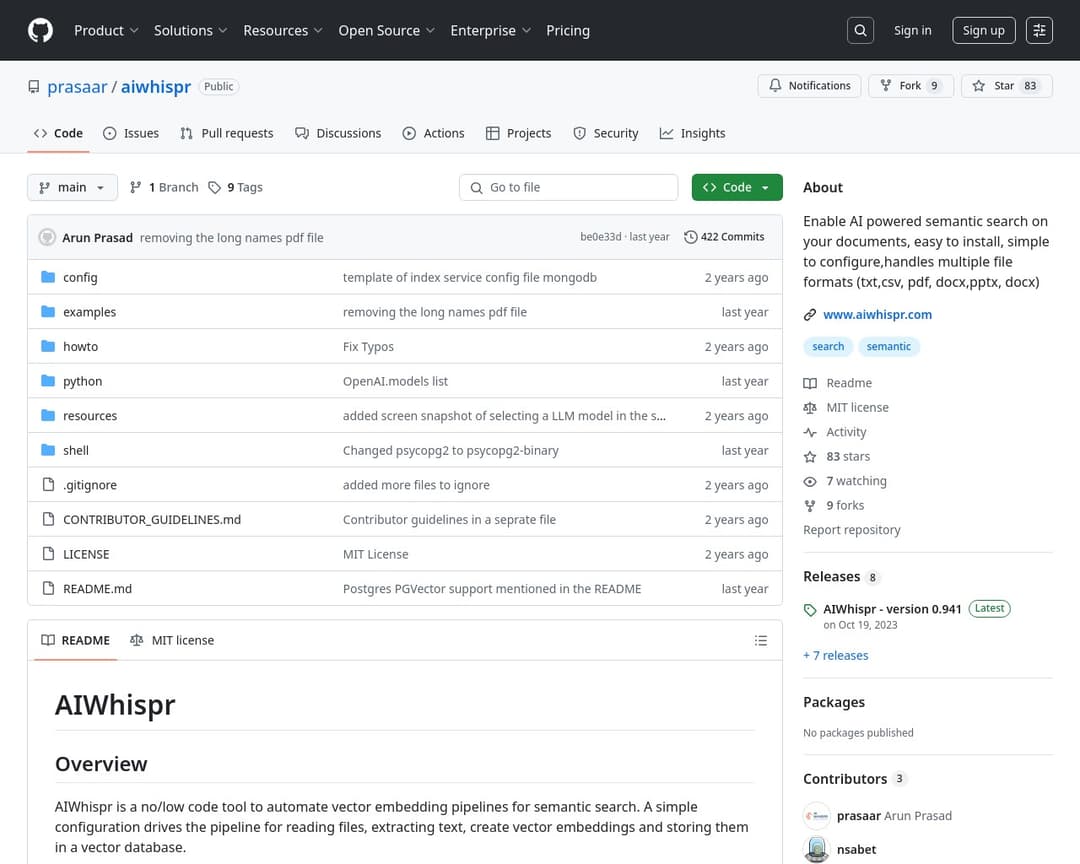Open README outline list icon

[x=760, y=640]
